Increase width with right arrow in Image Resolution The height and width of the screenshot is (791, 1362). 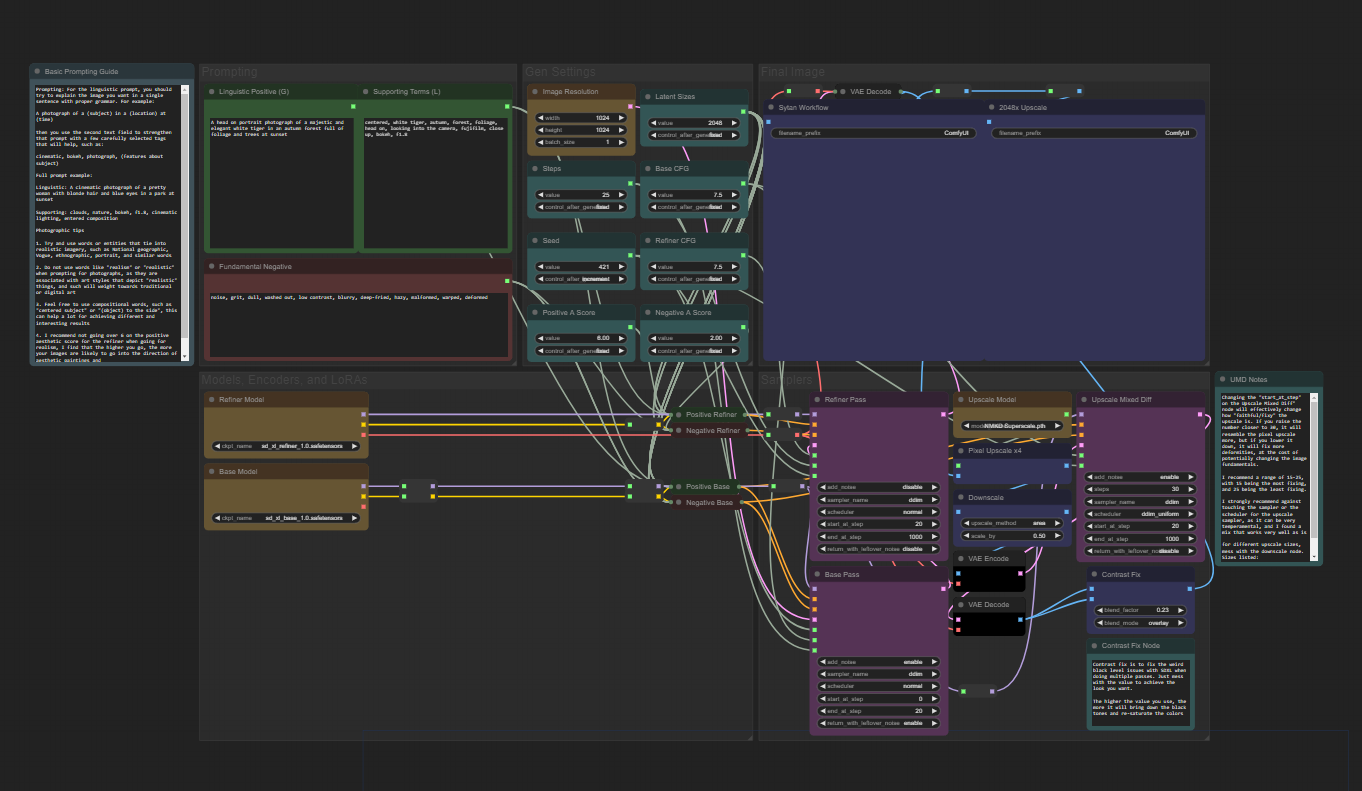621,118
